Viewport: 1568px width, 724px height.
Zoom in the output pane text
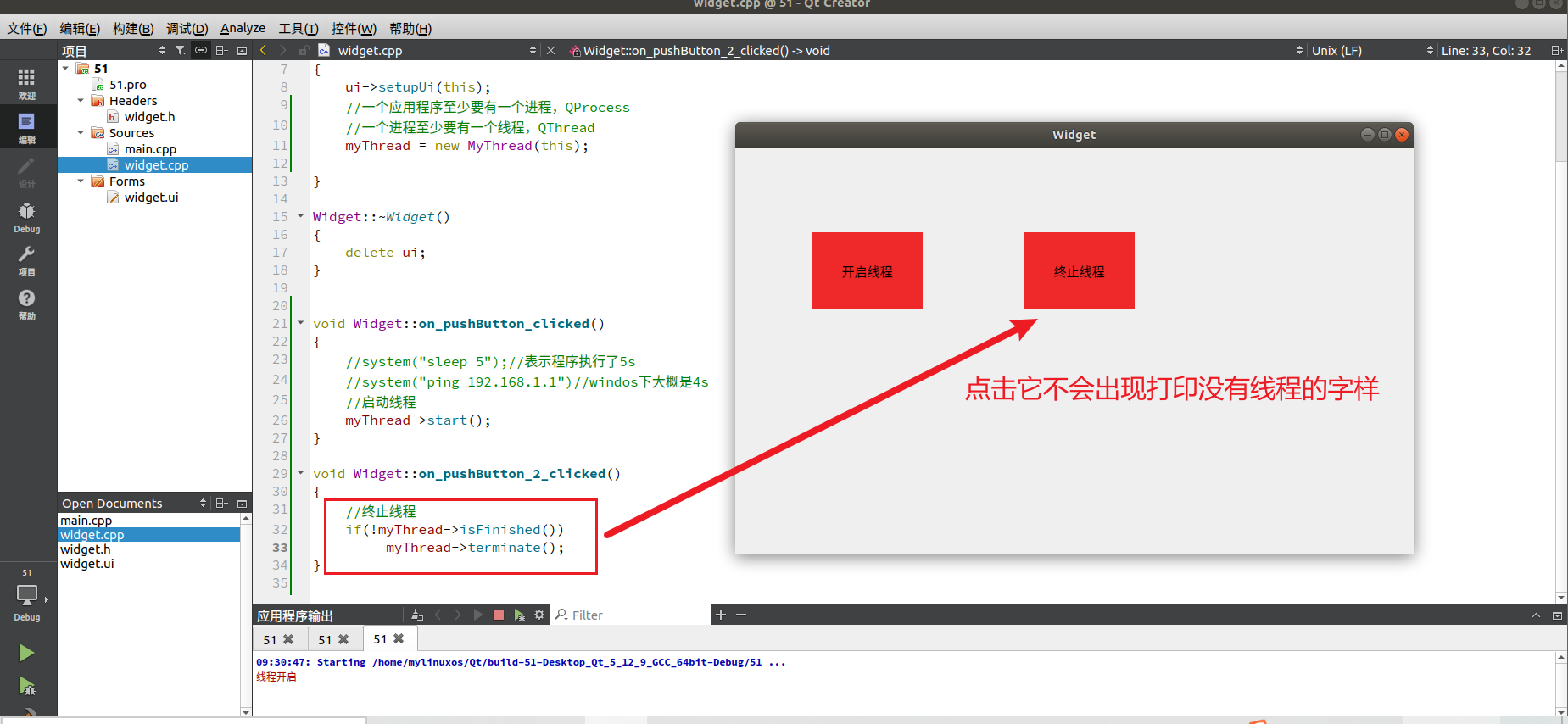pos(721,615)
